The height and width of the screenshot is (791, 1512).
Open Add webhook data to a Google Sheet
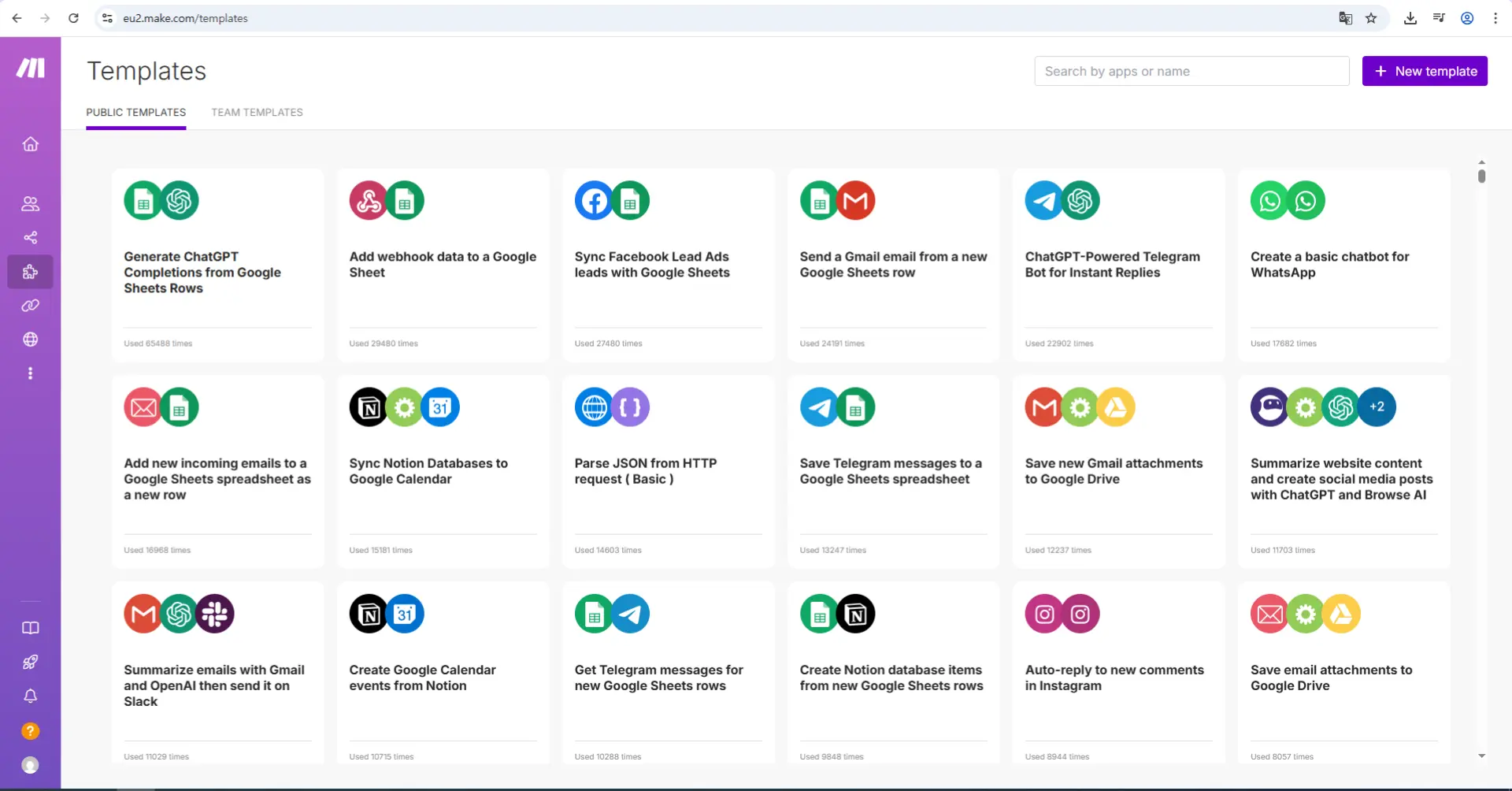coord(443,266)
